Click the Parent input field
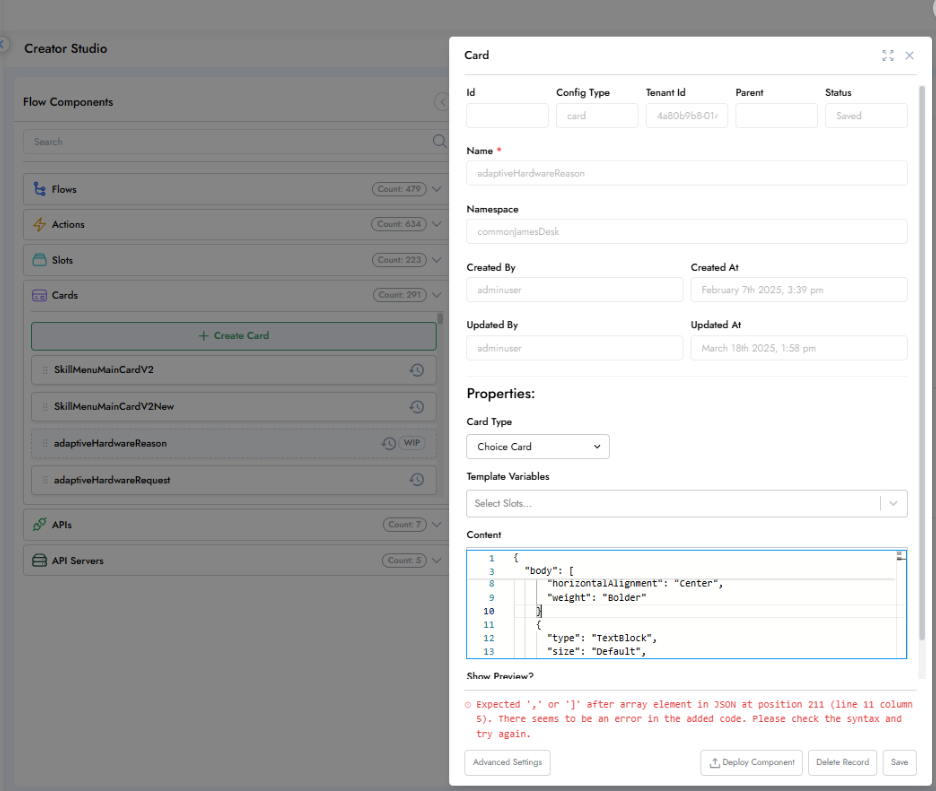Screen dimensions: 936x791 [776, 116]
